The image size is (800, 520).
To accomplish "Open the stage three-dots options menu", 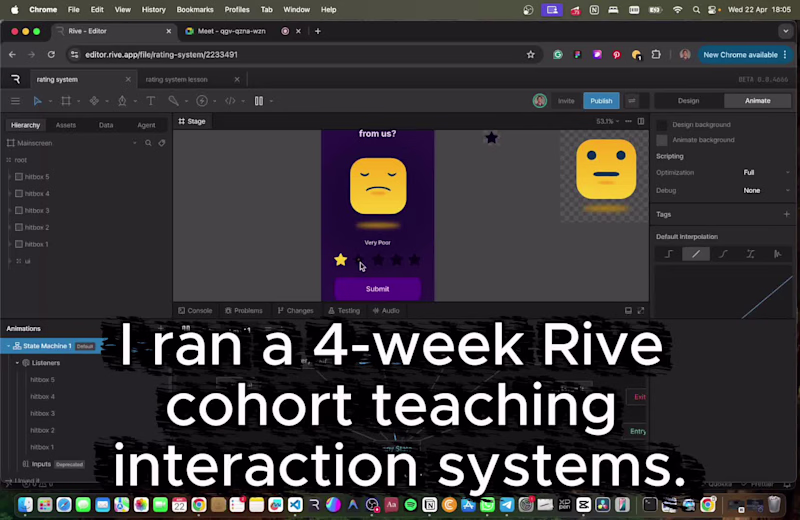I will [x=629, y=121].
